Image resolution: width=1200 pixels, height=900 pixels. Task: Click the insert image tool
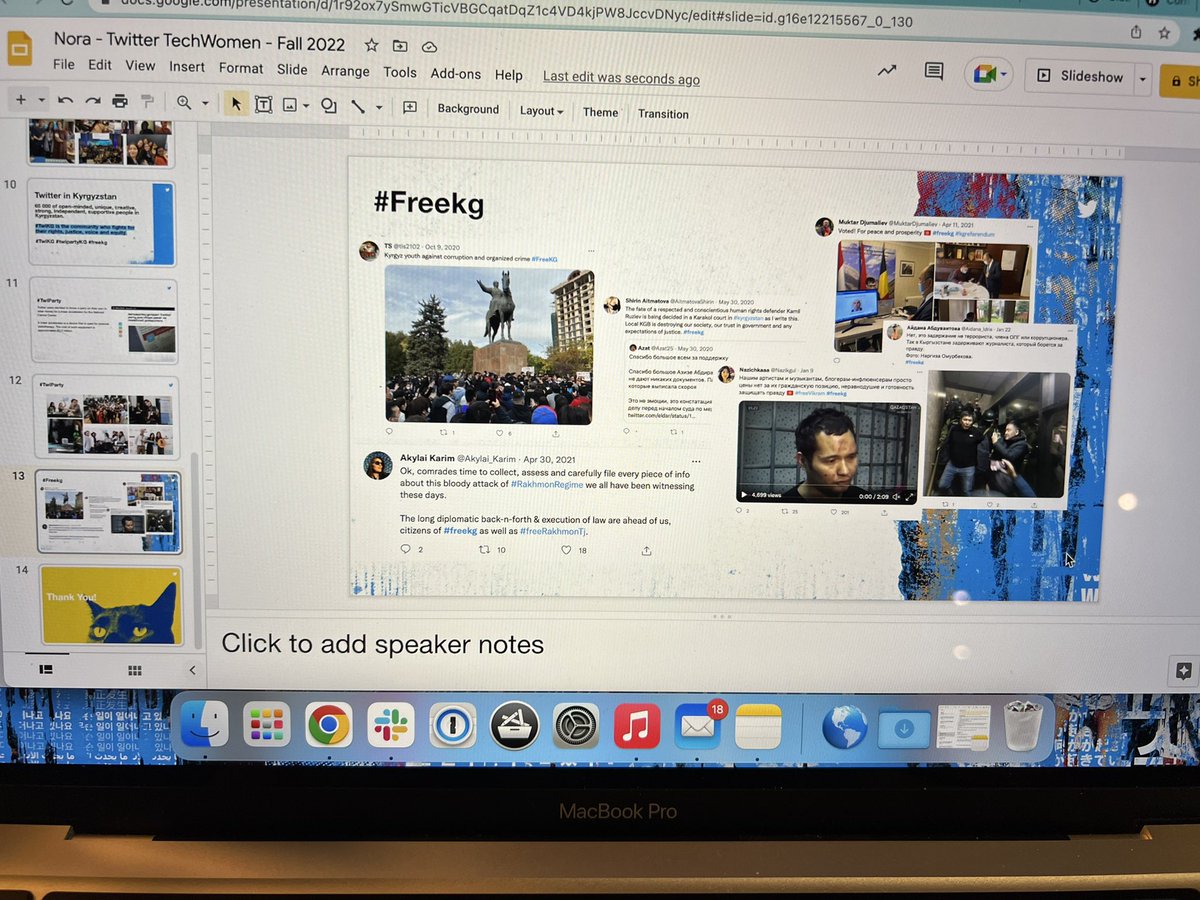[x=289, y=104]
